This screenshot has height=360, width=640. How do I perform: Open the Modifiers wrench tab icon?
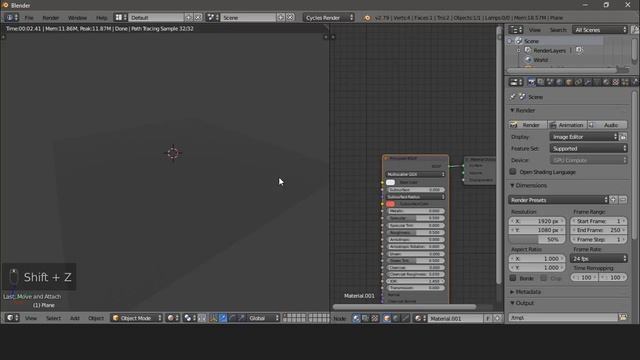(588, 82)
